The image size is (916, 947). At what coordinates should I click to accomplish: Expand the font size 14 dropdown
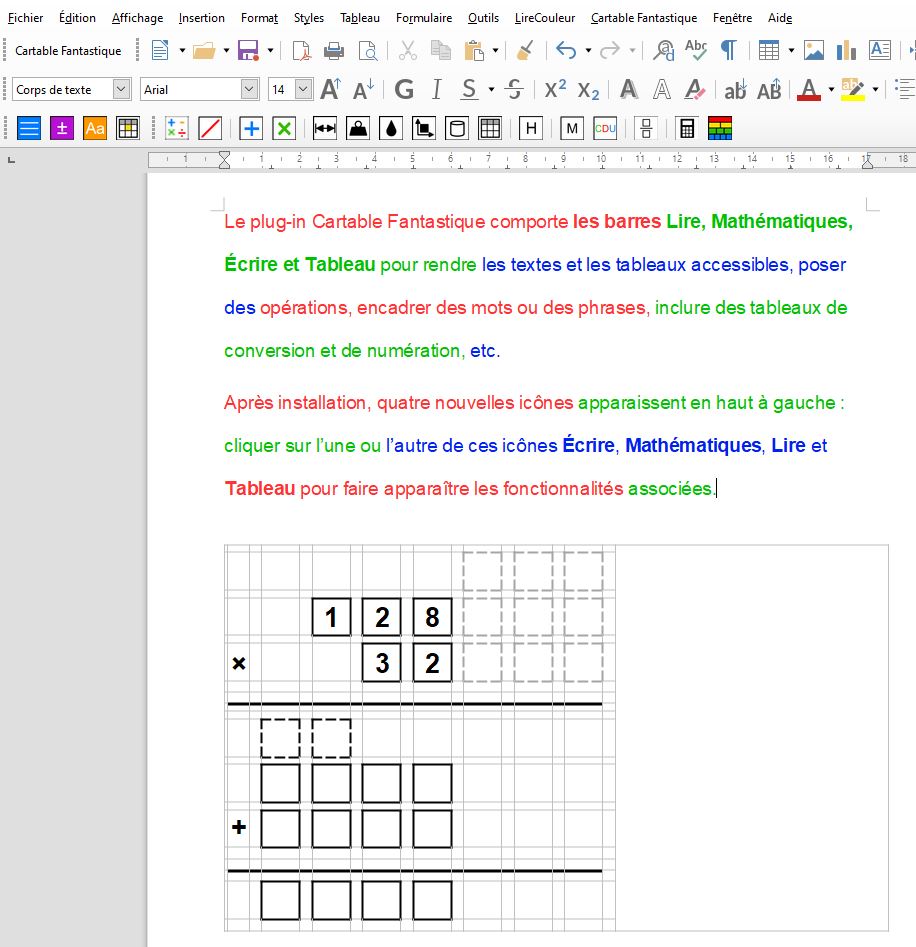pyautogui.click(x=304, y=89)
